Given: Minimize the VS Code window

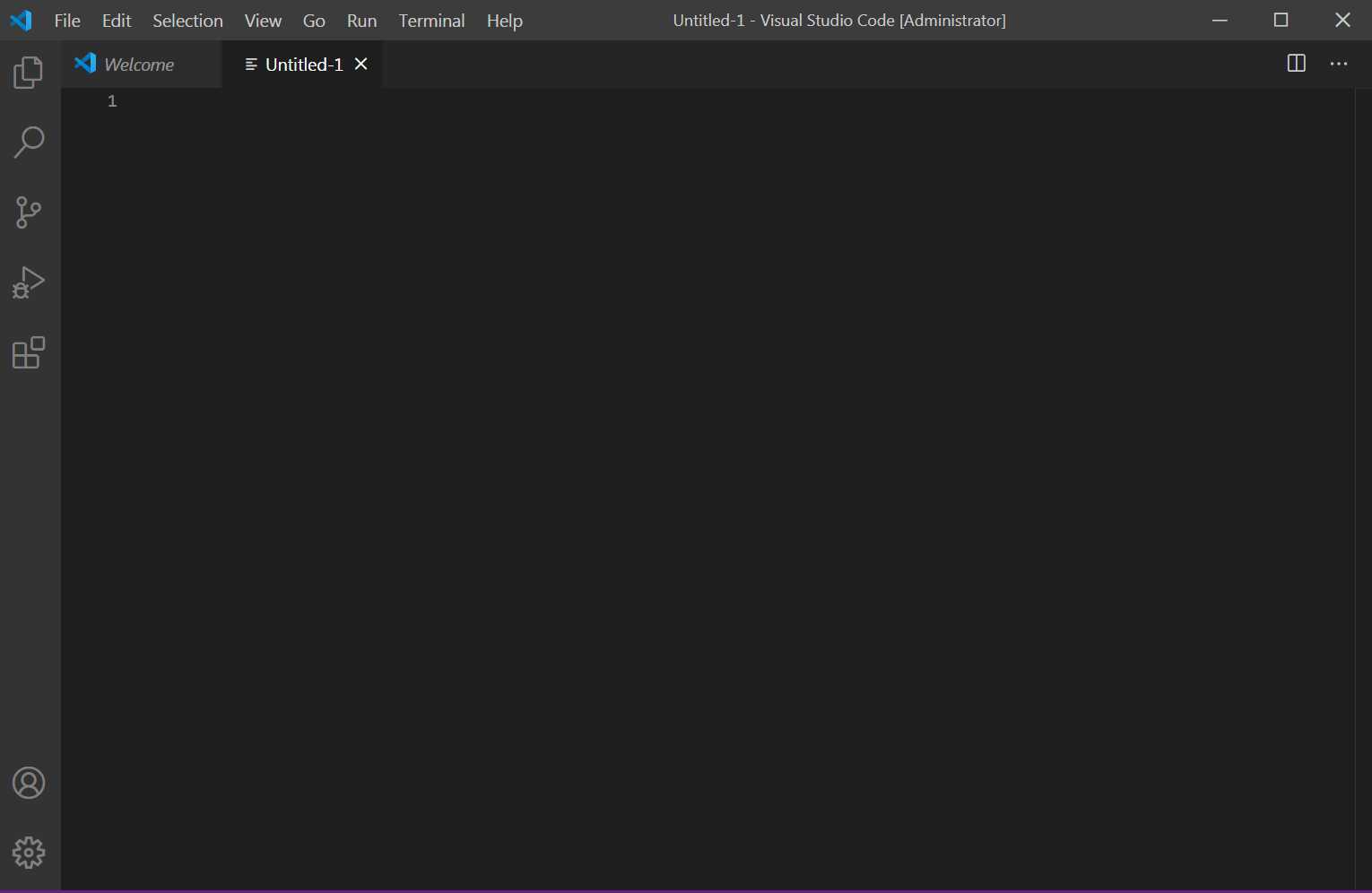Looking at the screenshot, I should point(1220,20).
